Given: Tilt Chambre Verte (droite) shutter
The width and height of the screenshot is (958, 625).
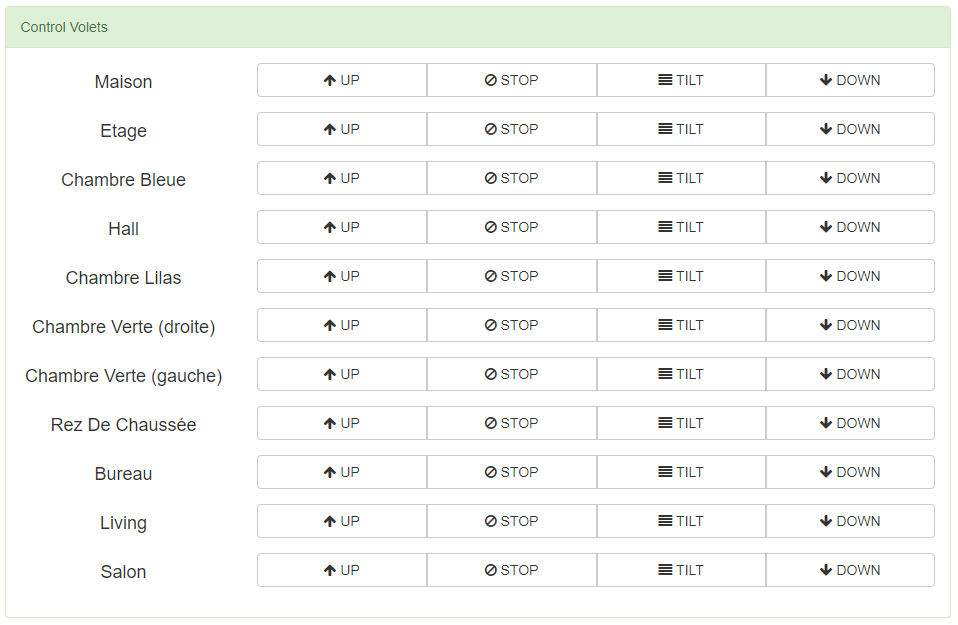Looking at the screenshot, I should (x=681, y=325).
